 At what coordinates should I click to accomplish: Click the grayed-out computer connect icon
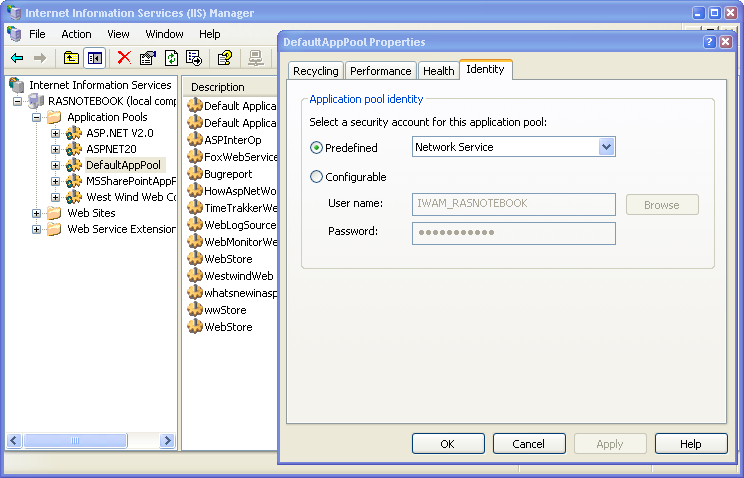tap(256, 58)
